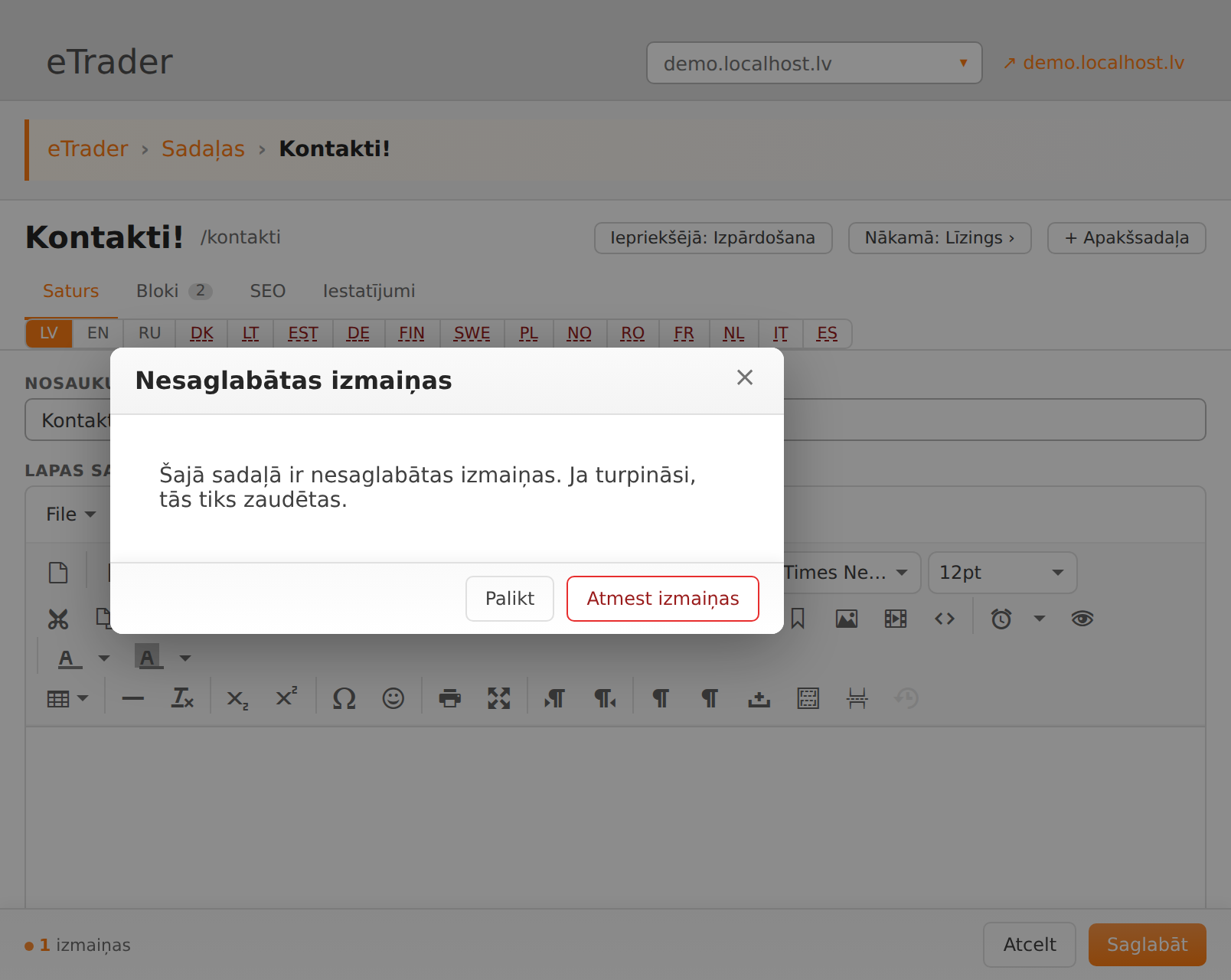Set left-to-right text direction
The image size is (1231, 980).
556,698
